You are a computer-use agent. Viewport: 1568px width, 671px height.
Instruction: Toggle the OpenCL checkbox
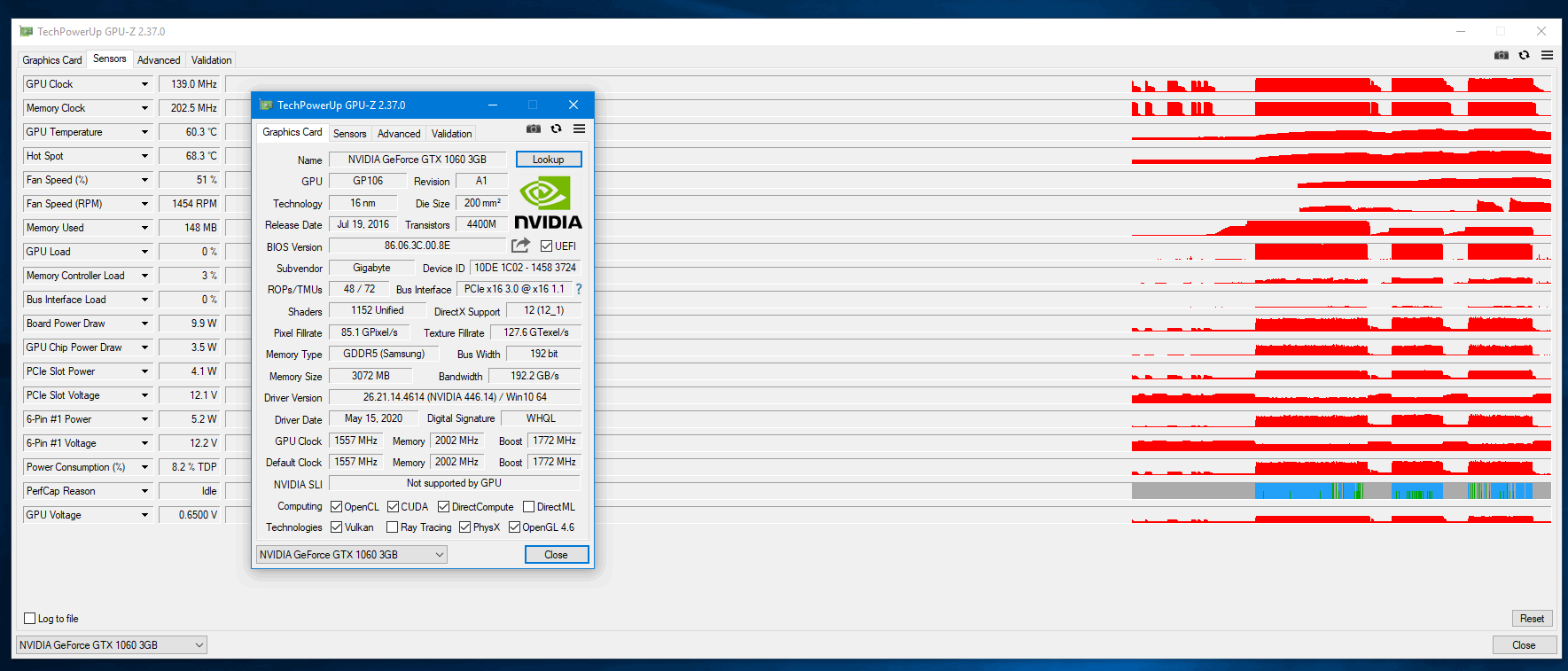tap(337, 507)
